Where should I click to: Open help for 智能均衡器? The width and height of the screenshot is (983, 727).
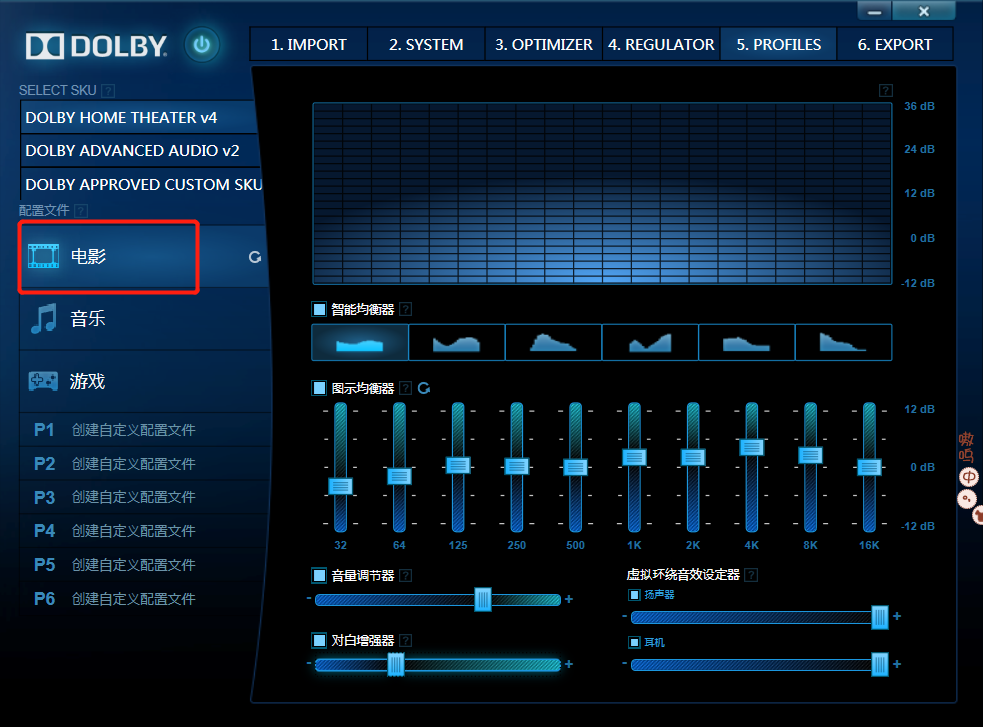[406, 309]
